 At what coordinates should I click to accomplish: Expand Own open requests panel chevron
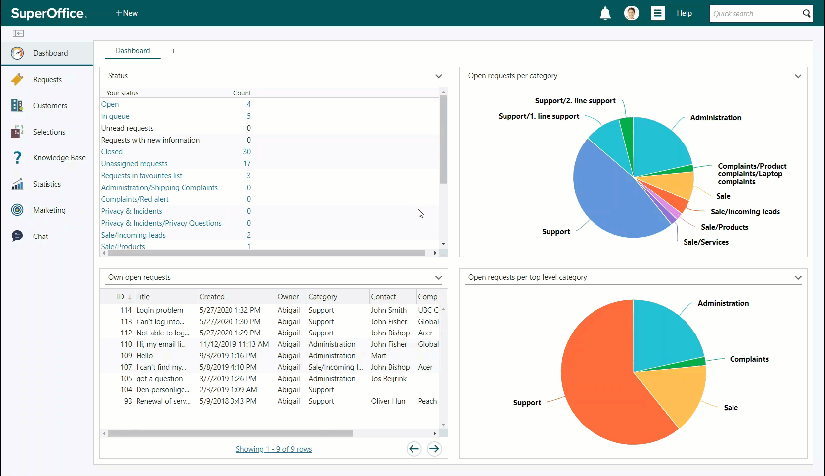coord(439,278)
